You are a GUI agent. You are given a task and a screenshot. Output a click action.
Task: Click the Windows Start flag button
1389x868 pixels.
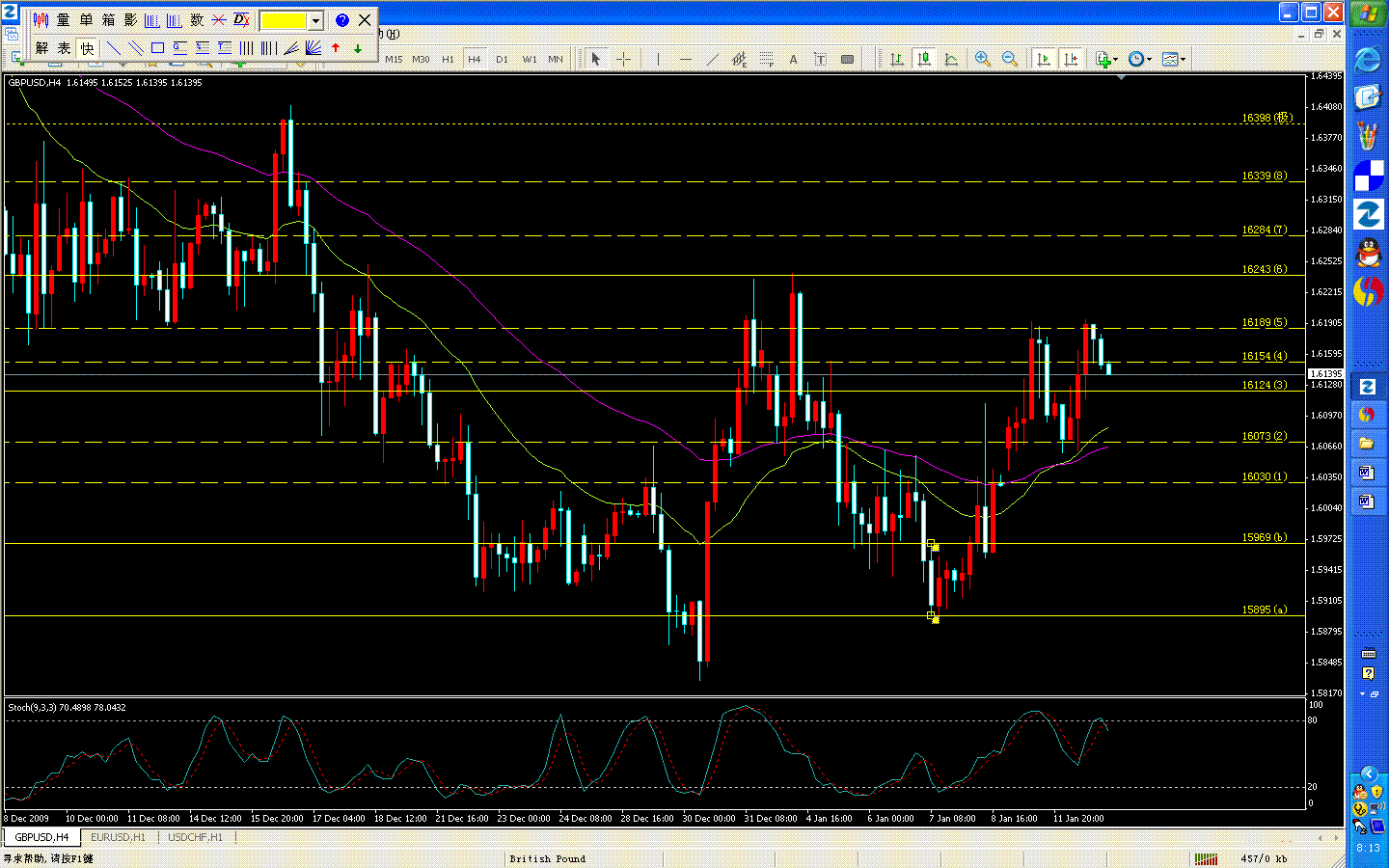(1368, 14)
